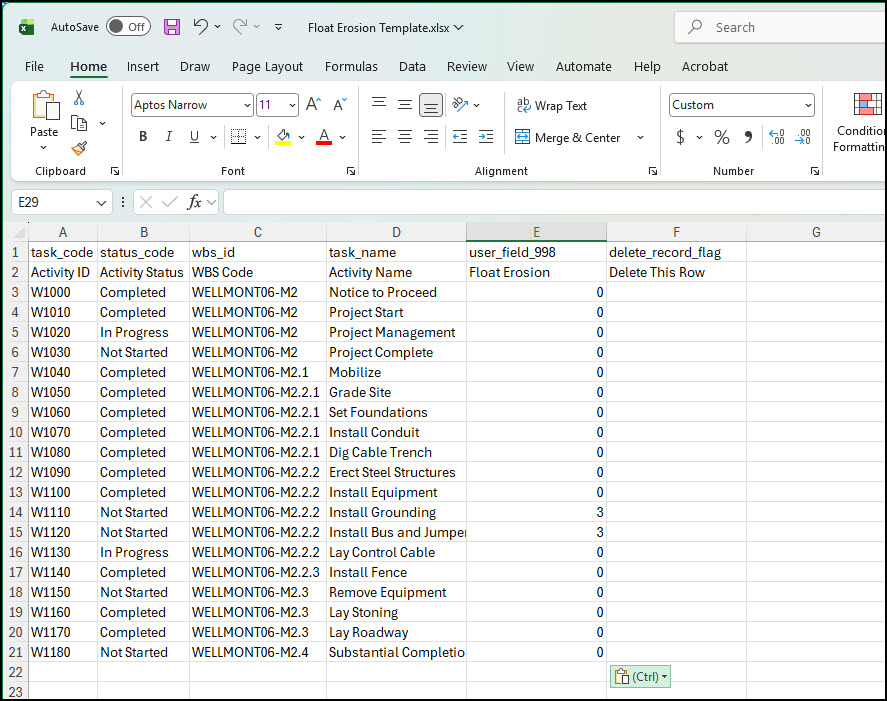Open the Paste Options (Ctrl) dropdown
Viewport: 887px width, 701px height.
pyautogui.click(x=640, y=677)
